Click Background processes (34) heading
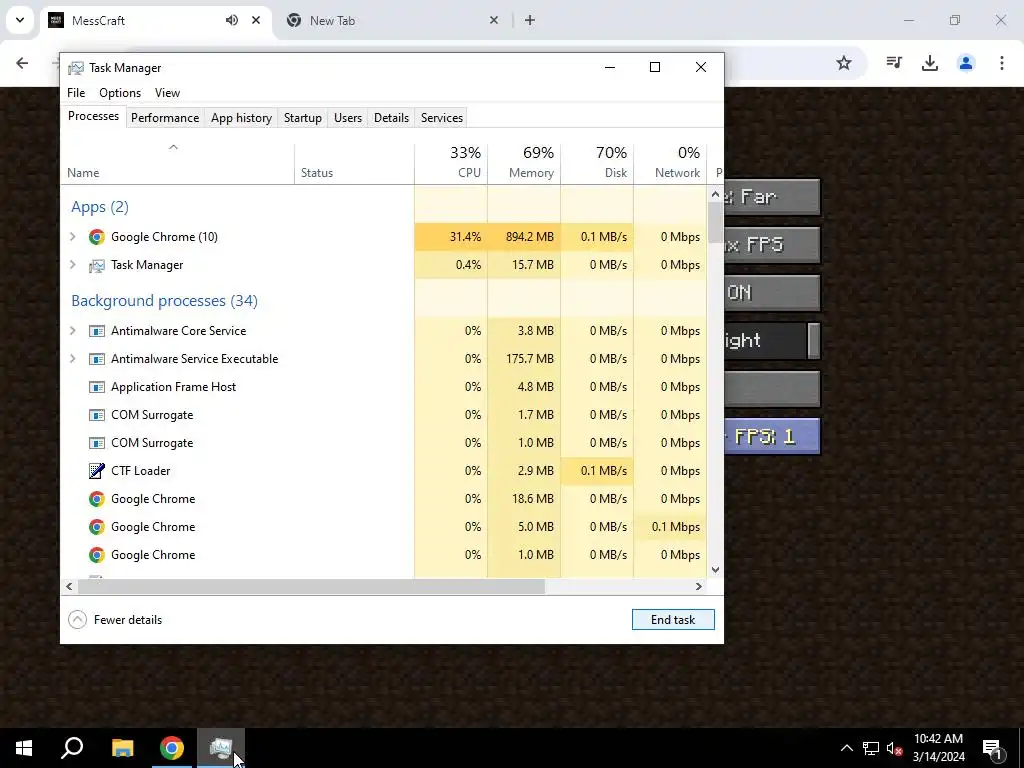The width and height of the screenshot is (1024, 768). [165, 301]
